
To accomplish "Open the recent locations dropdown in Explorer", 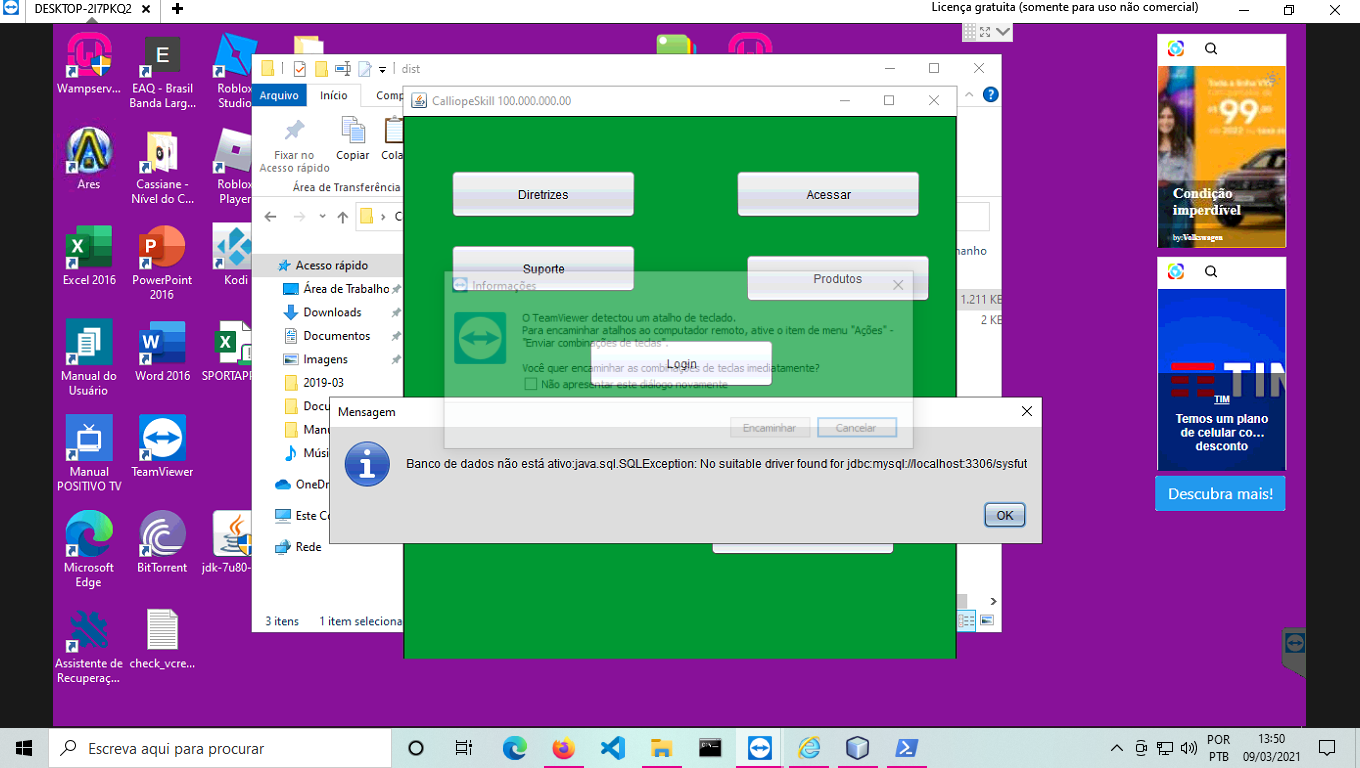I will (x=322, y=217).
